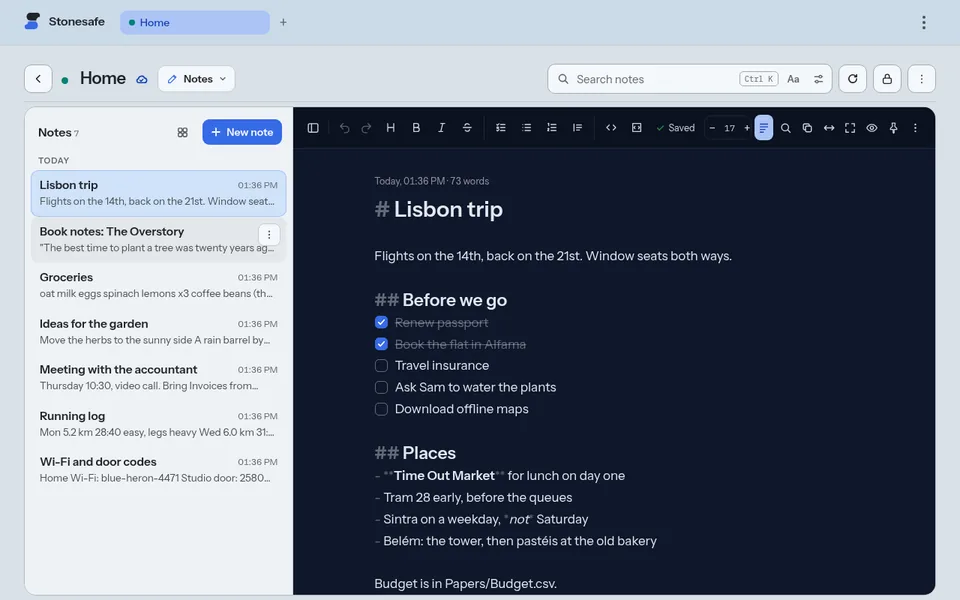Insert a code block
Screen dimensions: 960x600
(637, 128)
